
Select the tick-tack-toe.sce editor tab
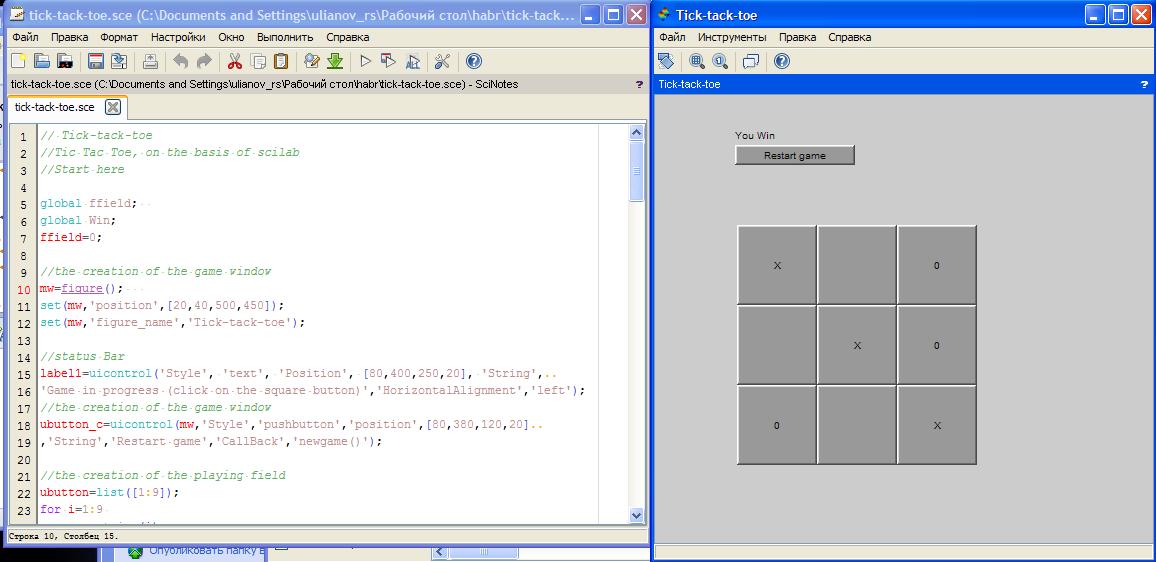[x=55, y=107]
